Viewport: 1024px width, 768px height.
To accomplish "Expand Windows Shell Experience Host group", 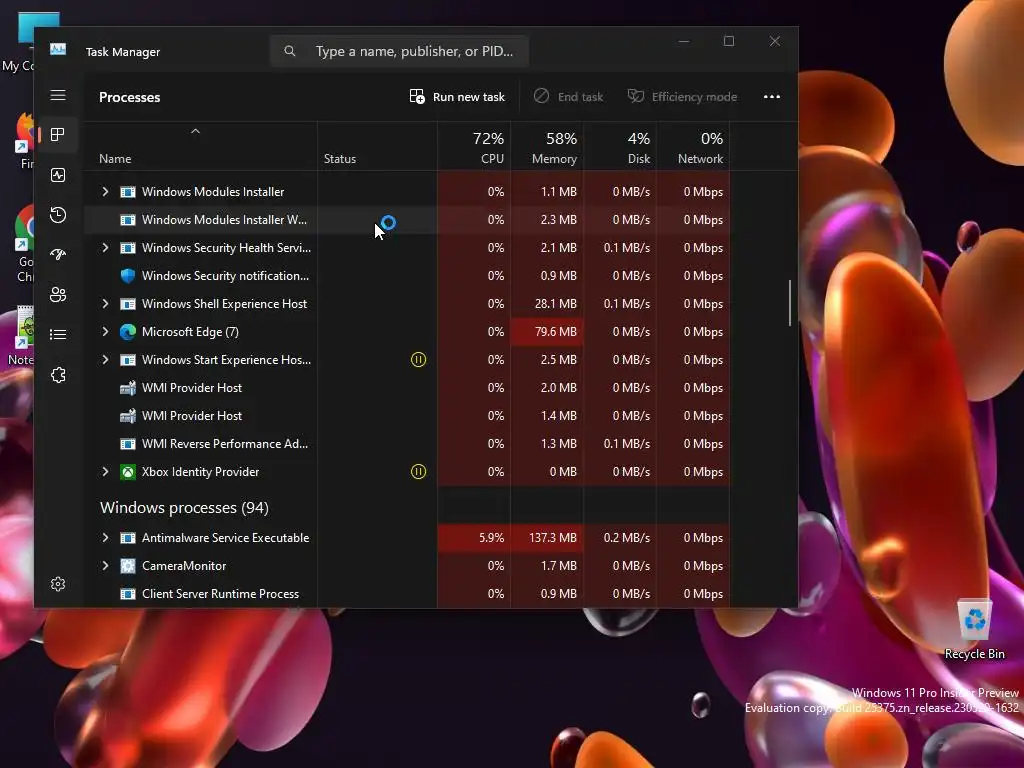I will click(x=105, y=304).
